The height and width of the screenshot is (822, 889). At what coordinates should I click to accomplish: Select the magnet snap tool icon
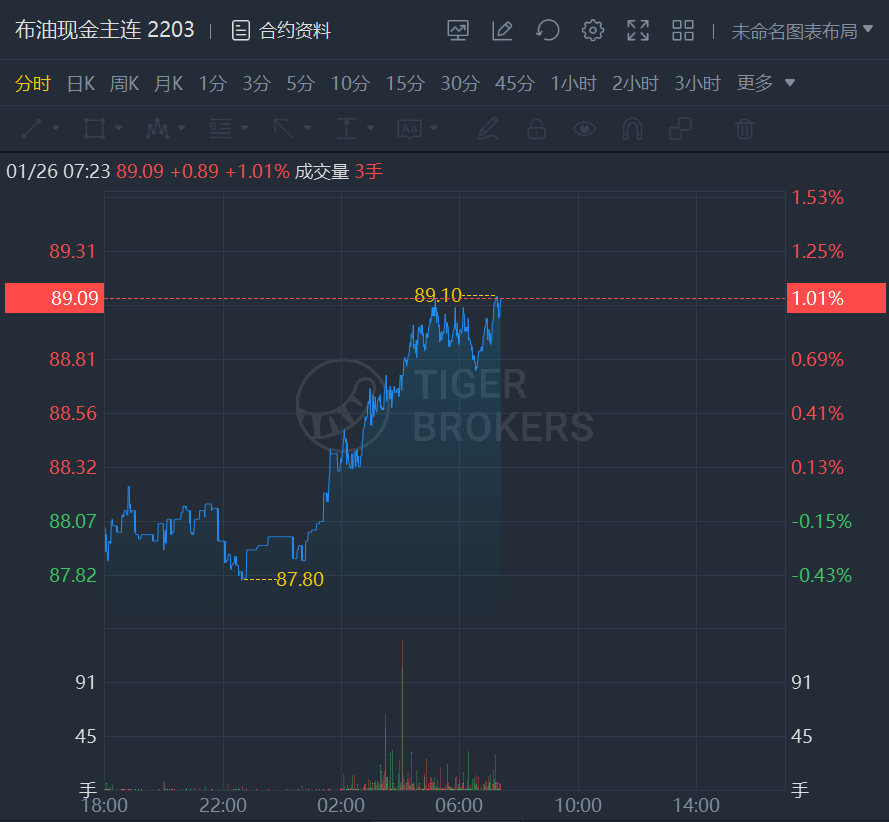[632, 129]
